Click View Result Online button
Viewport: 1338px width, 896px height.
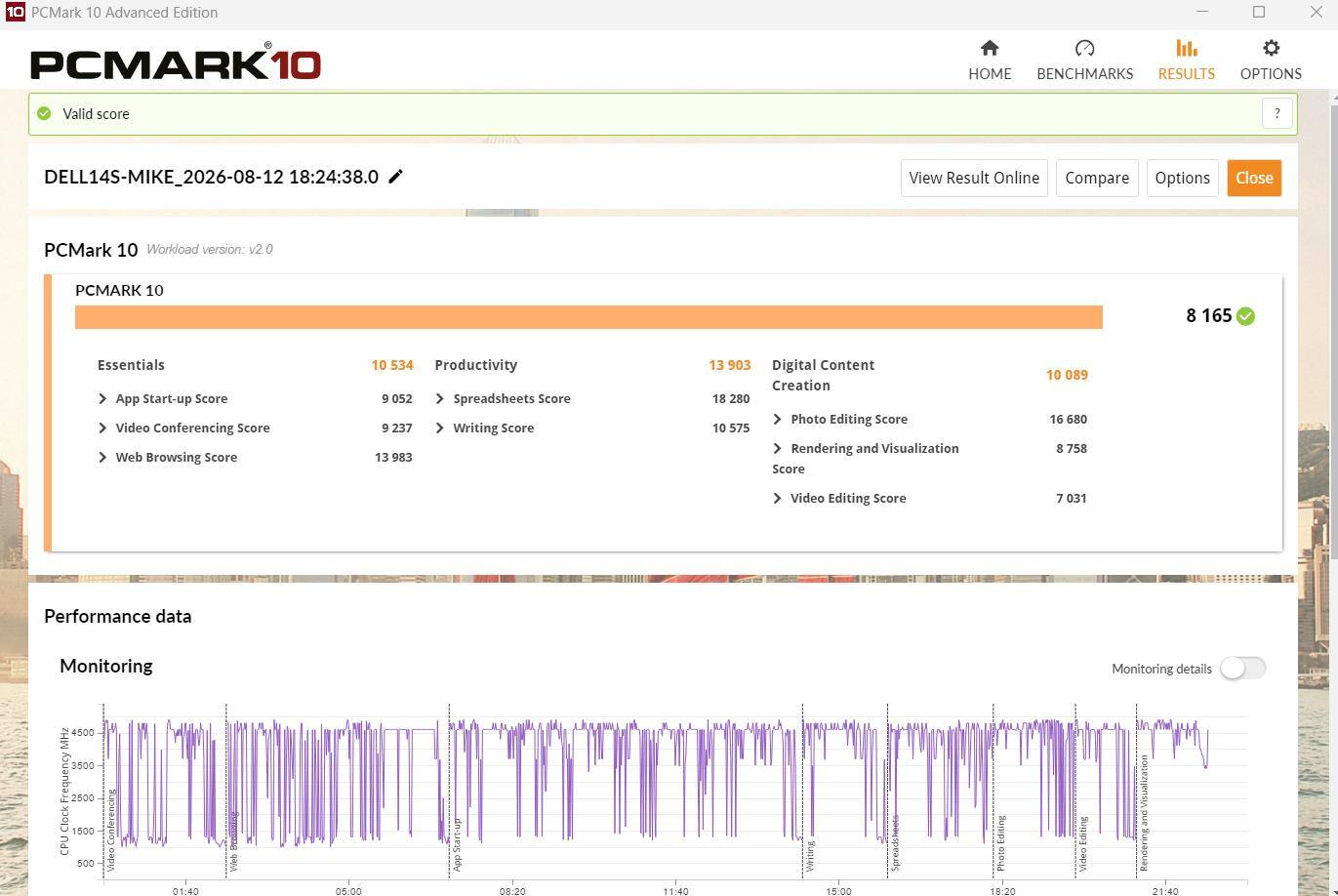[x=974, y=178]
